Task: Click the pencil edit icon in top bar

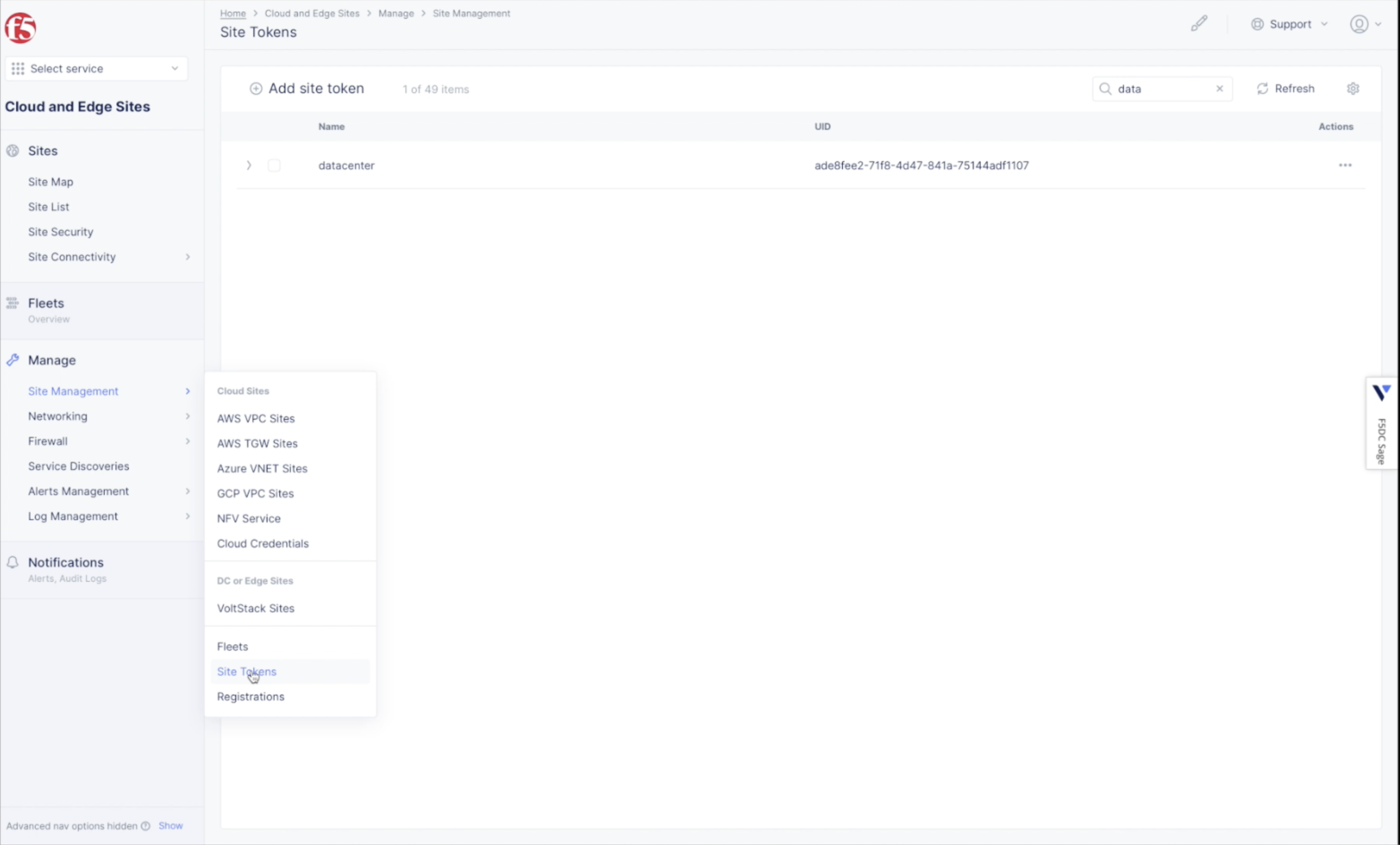Action: click(x=1199, y=23)
